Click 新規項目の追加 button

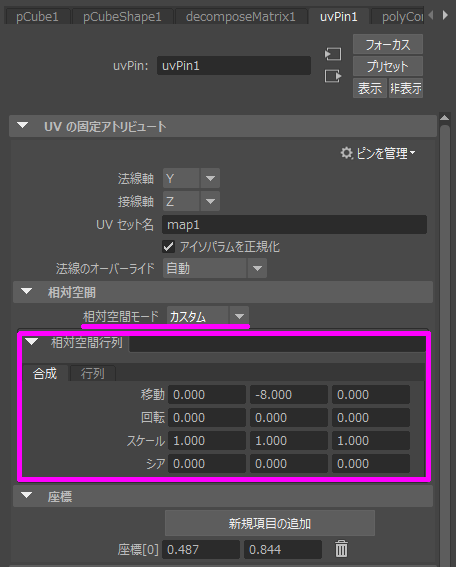click(x=270, y=523)
